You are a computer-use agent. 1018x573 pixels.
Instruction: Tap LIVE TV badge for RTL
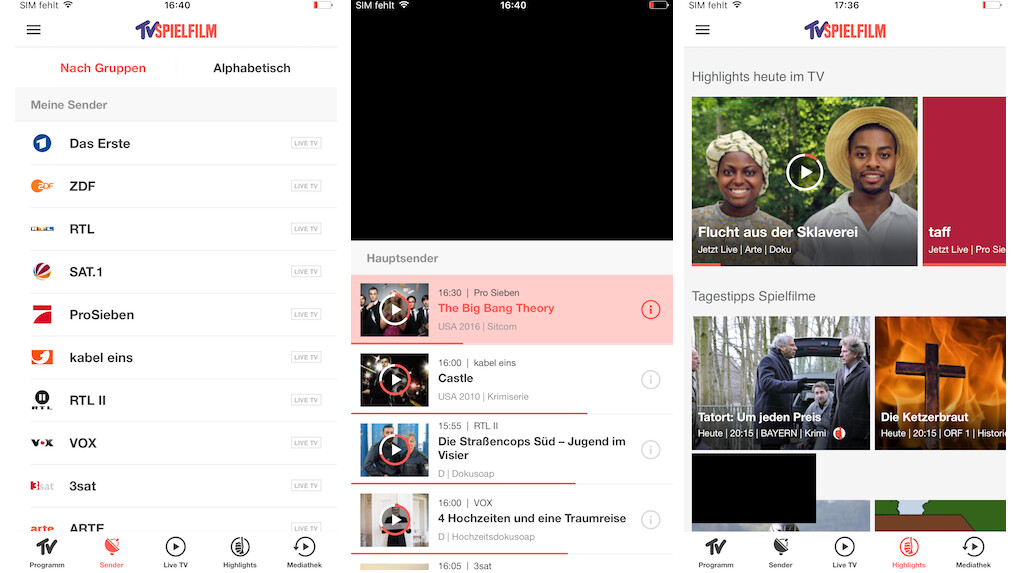[x=306, y=229]
